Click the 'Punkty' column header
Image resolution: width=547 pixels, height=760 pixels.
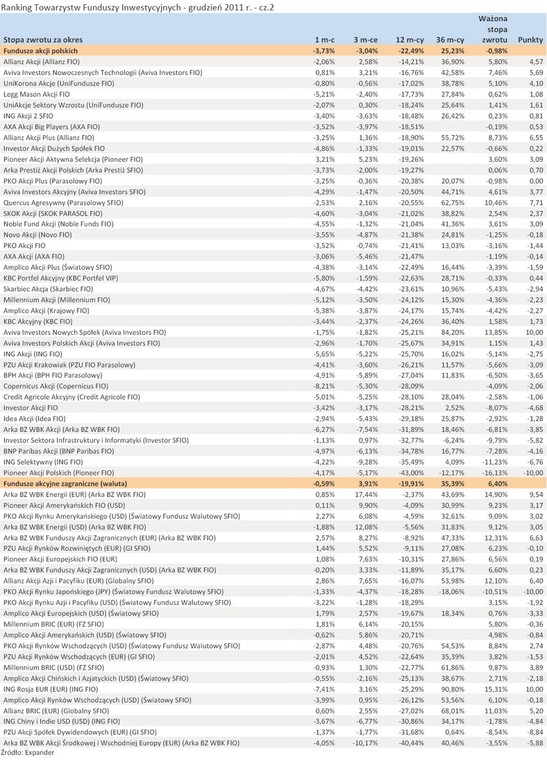click(x=531, y=40)
